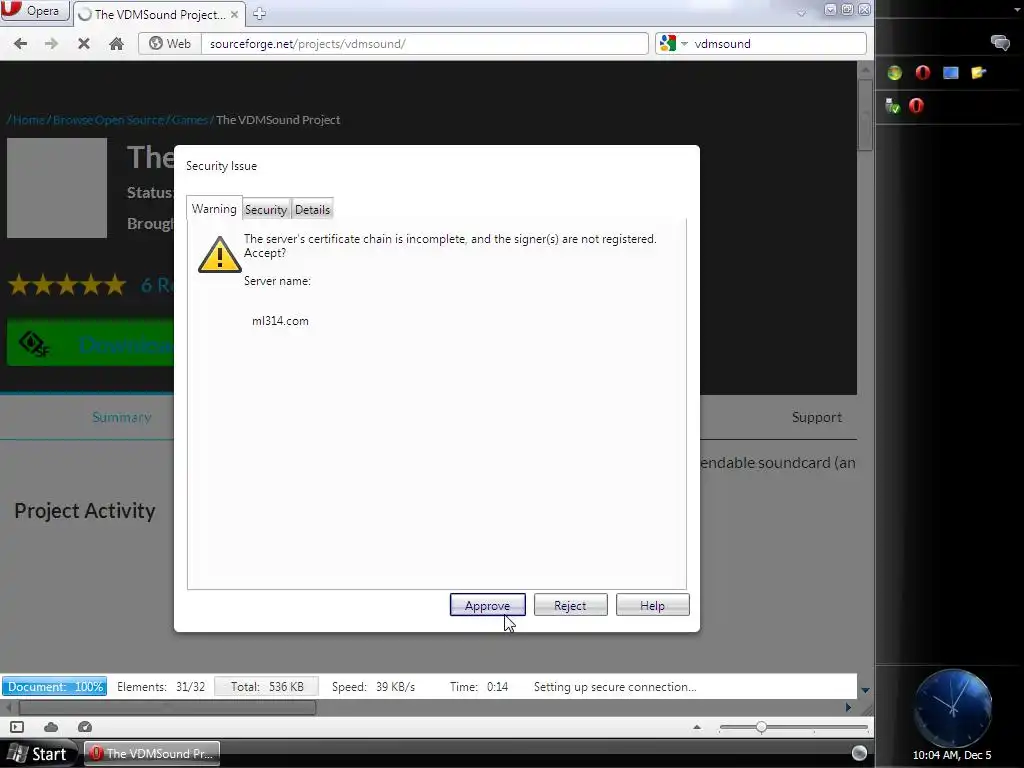Open the Opera Turbo speedometer icon
This screenshot has height=768, width=1024.
click(85, 727)
